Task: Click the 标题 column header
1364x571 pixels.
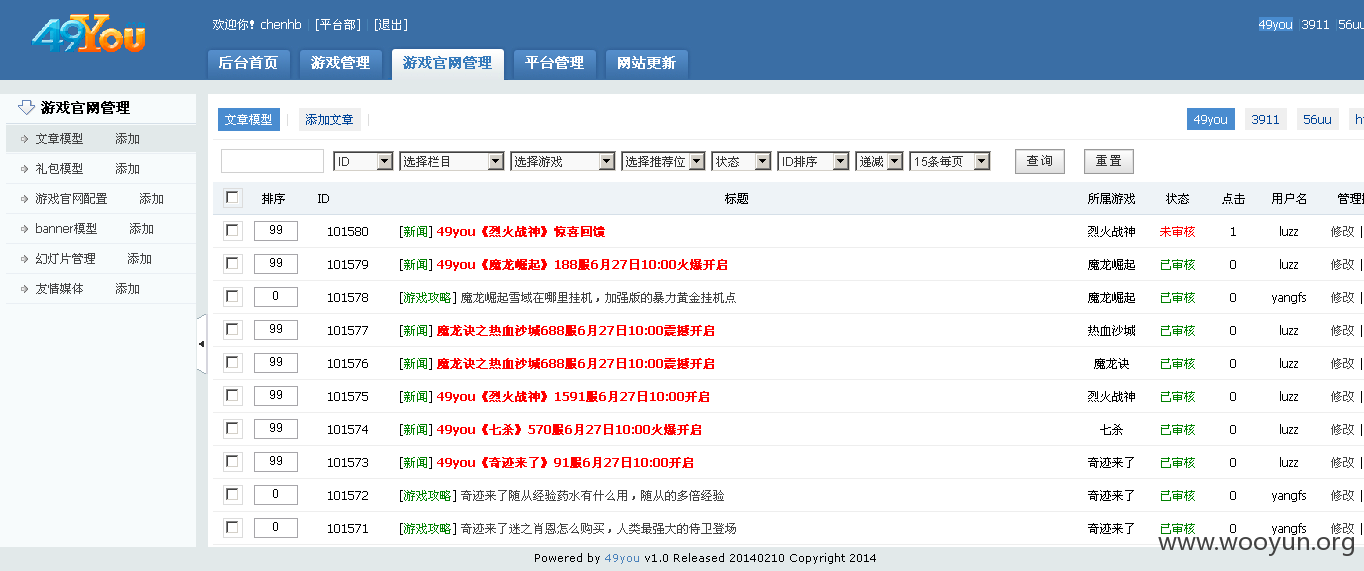Action: (x=736, y=199)
